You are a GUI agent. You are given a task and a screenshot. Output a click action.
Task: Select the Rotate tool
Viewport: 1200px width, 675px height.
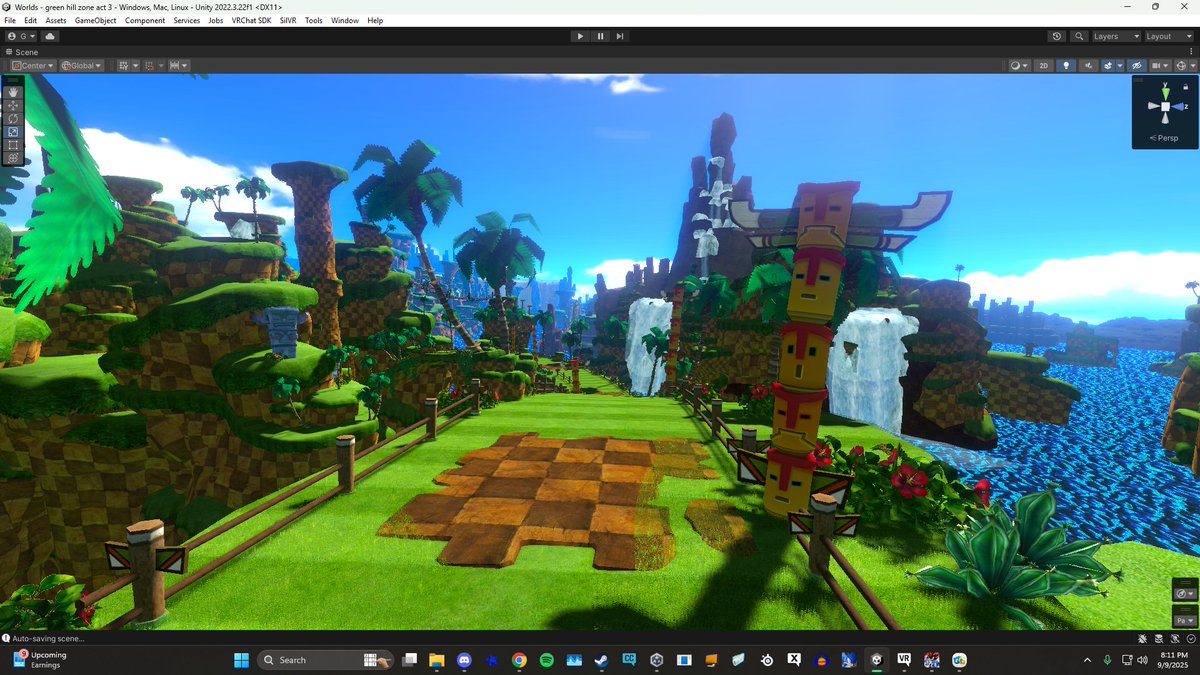coord(13,118)
